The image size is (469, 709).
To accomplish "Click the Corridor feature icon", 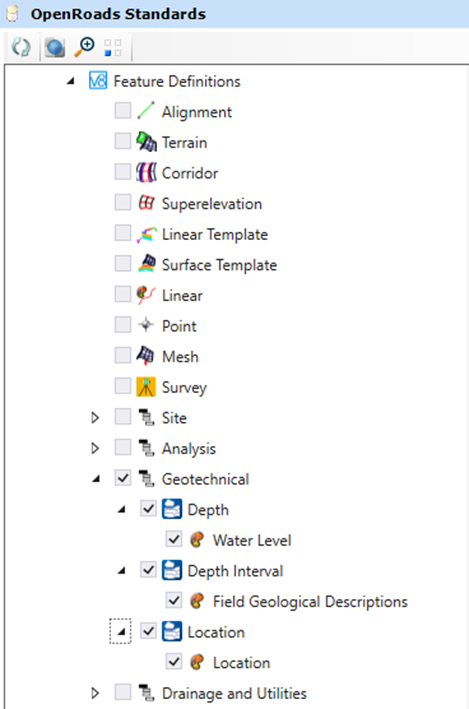I will (147, 172).
